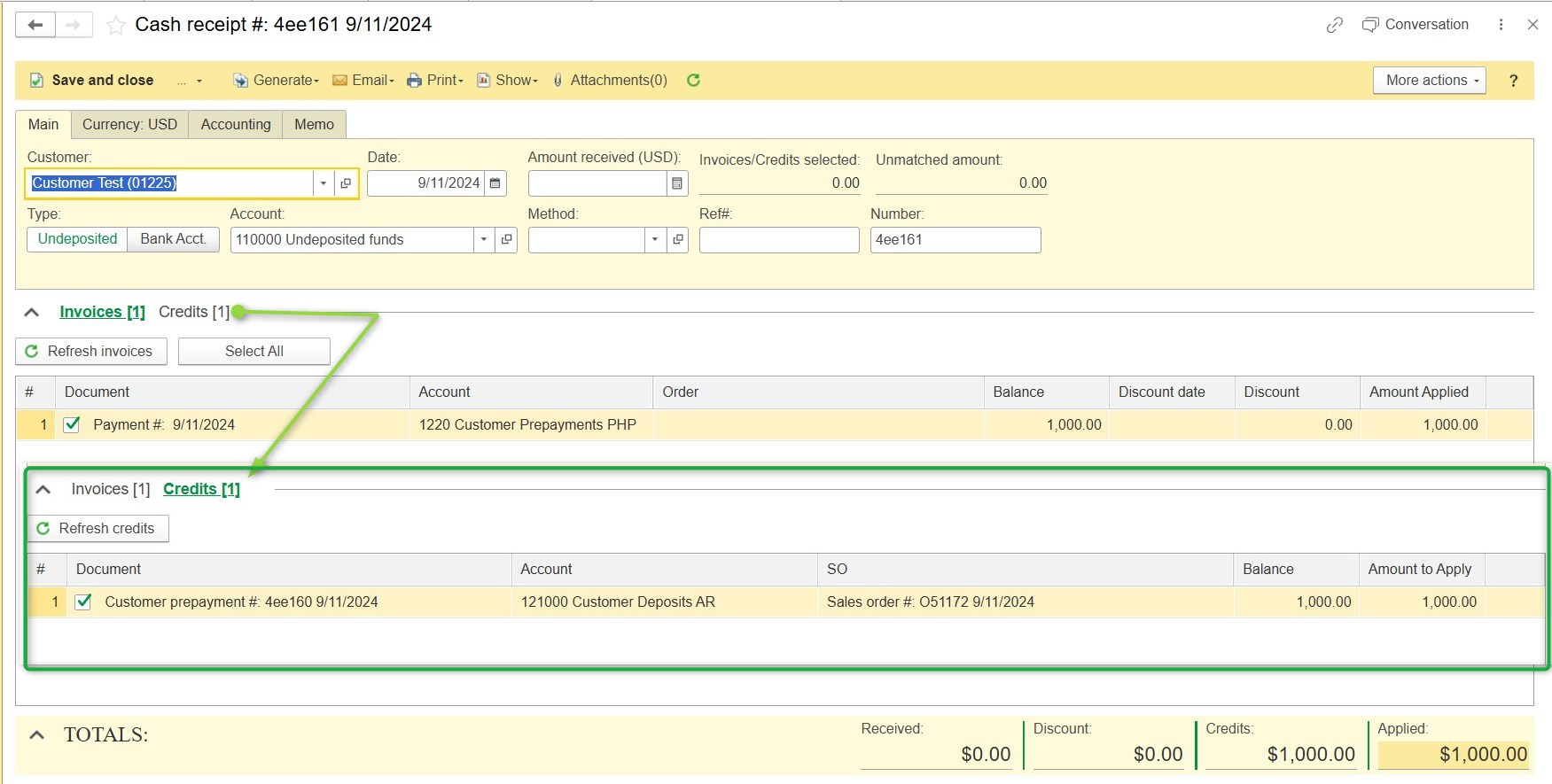1552x784 pixels.
Task: Open Attachments(0)
Action: (x=610, y=80)
